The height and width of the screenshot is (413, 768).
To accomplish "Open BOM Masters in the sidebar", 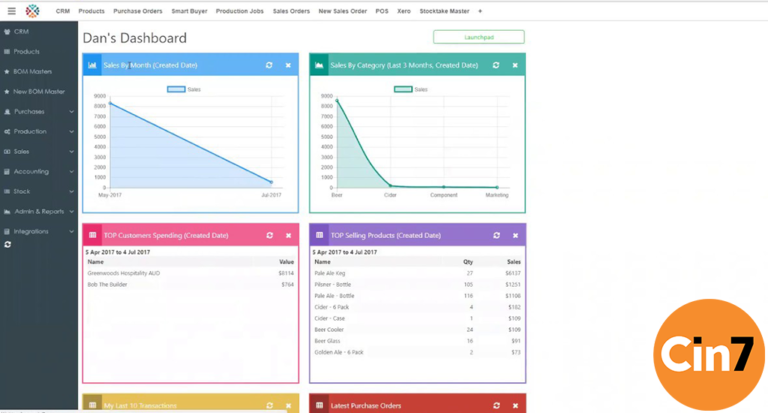I will click(32, 71).
